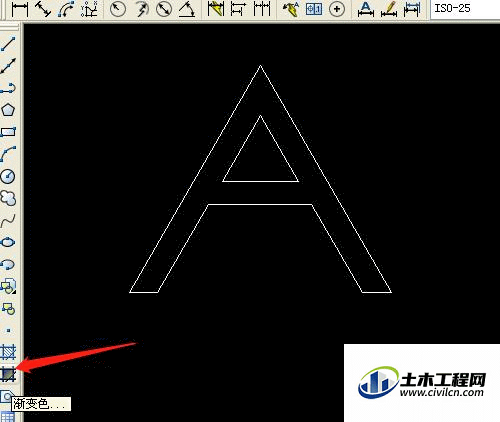
Task: Click the Quick Leader icon
Action: (290, 9)
